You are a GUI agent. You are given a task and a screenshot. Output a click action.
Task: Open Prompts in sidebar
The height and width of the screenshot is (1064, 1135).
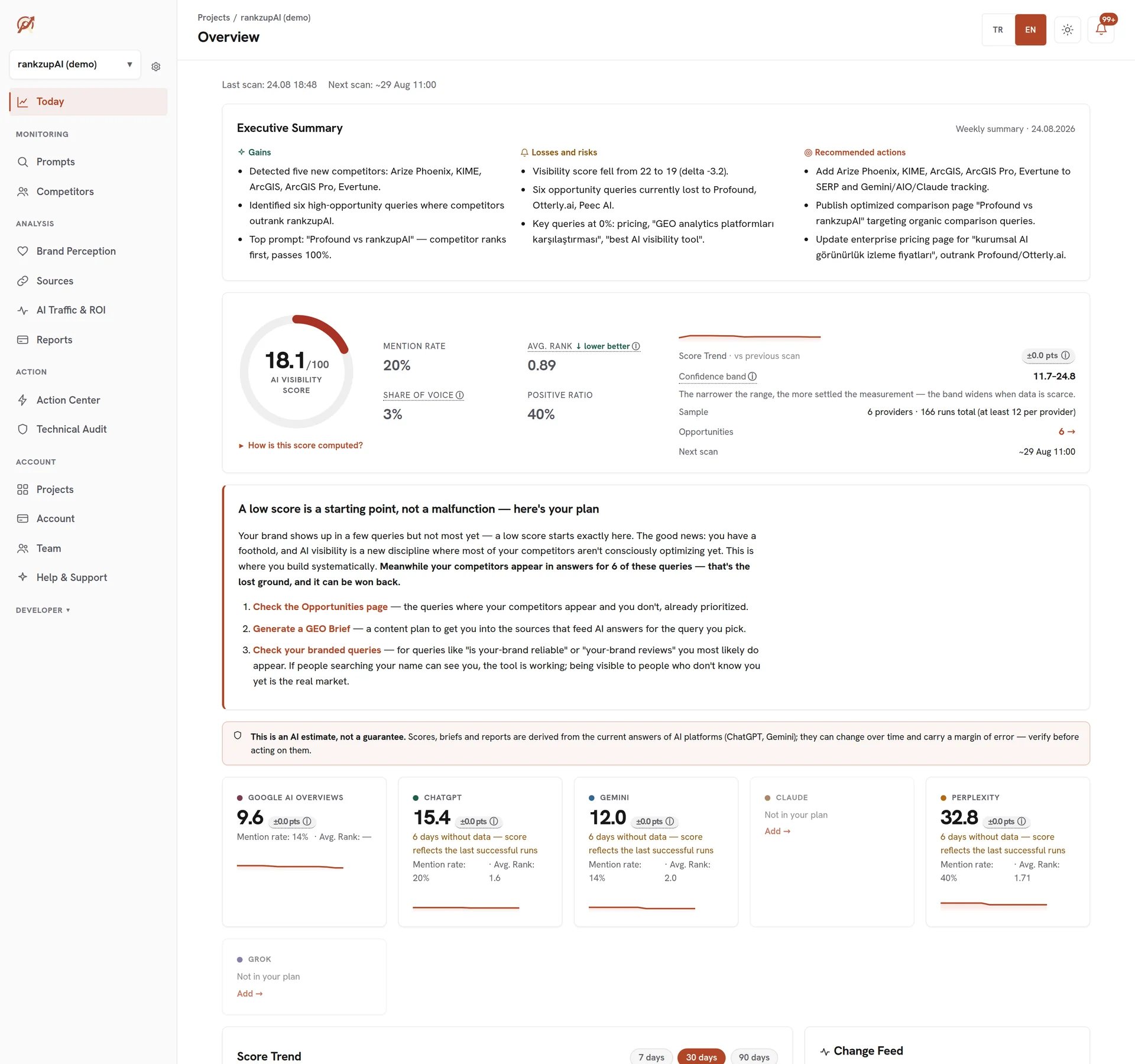(x=88, y=162)
